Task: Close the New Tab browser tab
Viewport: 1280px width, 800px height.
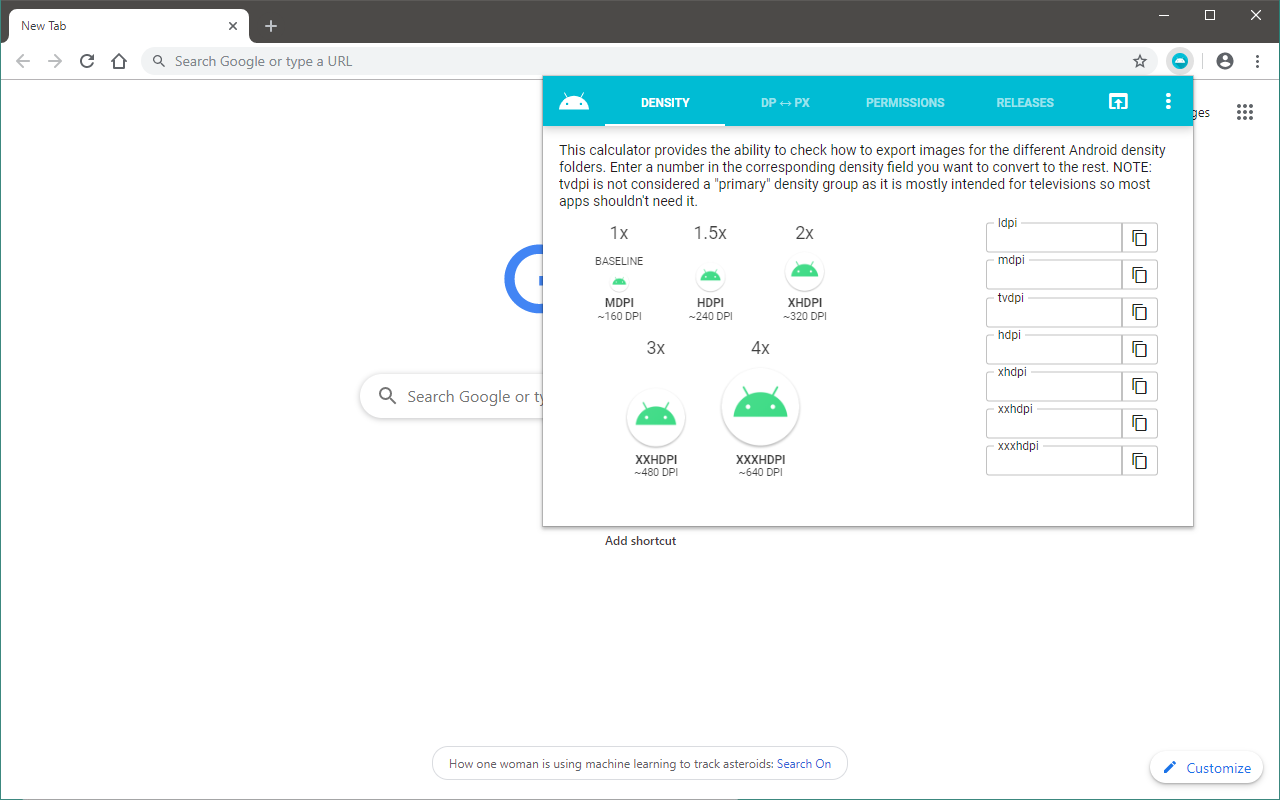Action: coord(233,26)
